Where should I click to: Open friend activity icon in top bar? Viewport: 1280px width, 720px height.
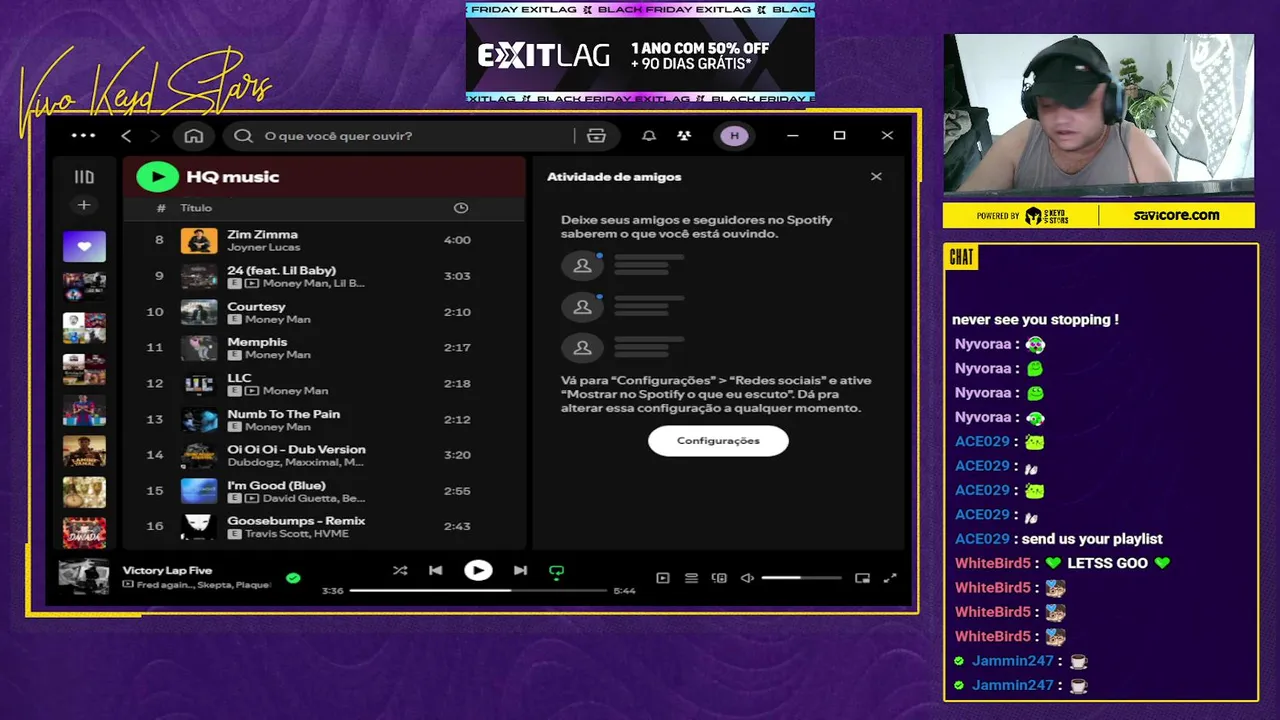[x=684, y=136]
